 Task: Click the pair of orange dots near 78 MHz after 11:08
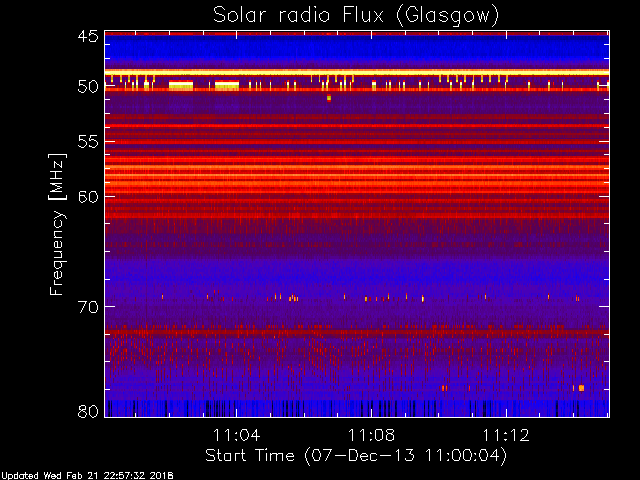click(x=444, y=388)
